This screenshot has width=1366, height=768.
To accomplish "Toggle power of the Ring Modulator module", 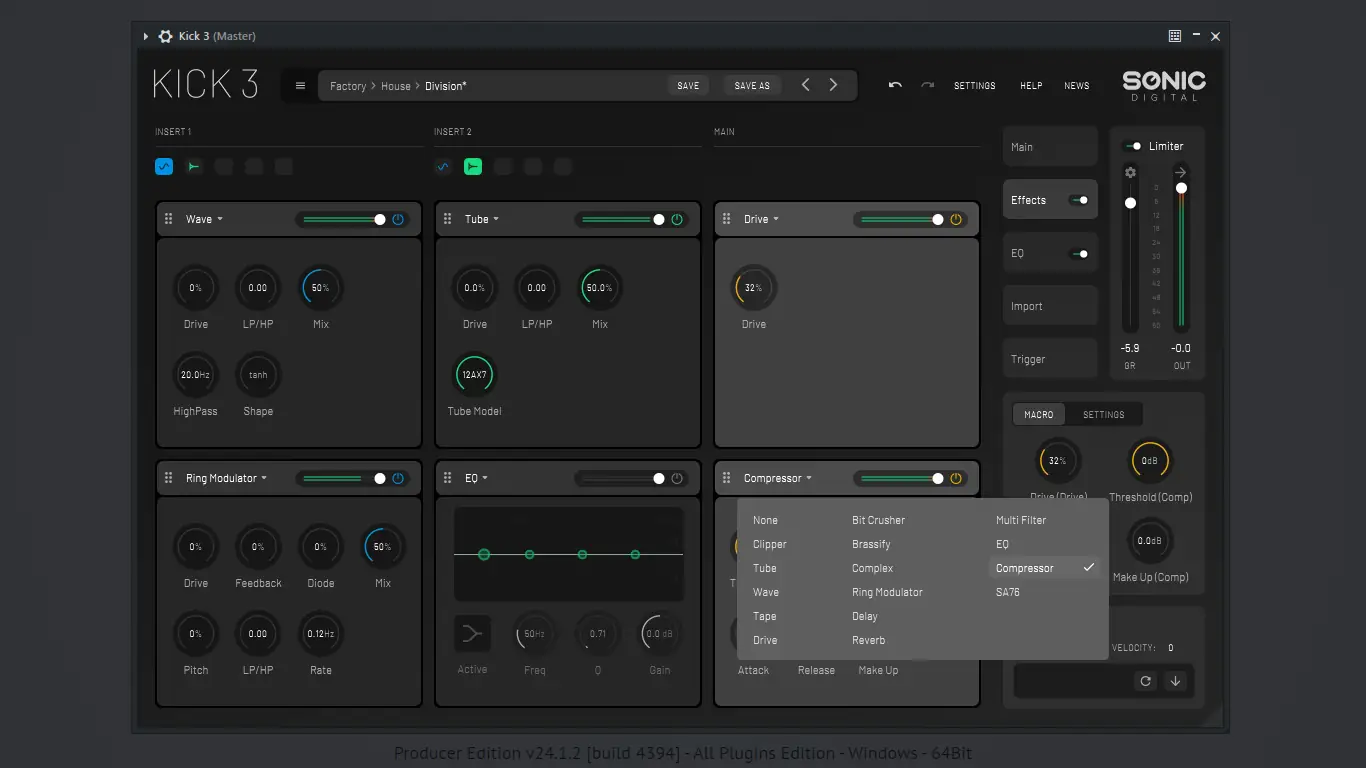I will 398,478.
